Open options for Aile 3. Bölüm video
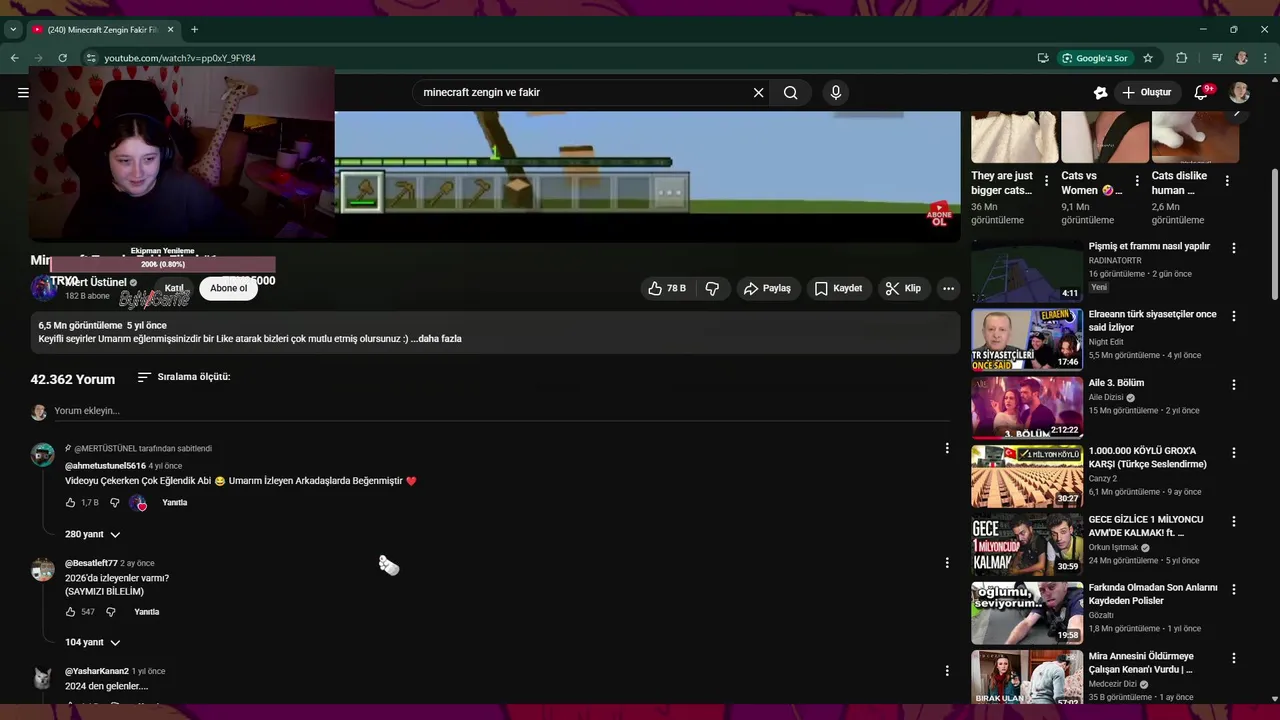The width and height of the screenshot is (1280, 720). 1233,385
